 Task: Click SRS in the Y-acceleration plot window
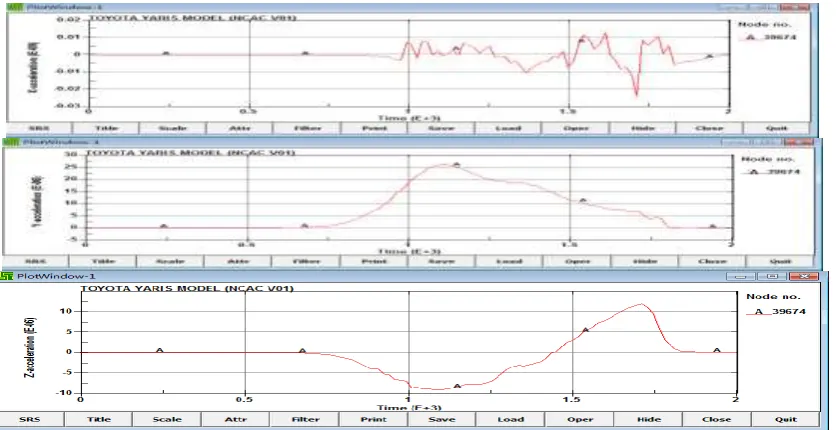tap(35, 261)
